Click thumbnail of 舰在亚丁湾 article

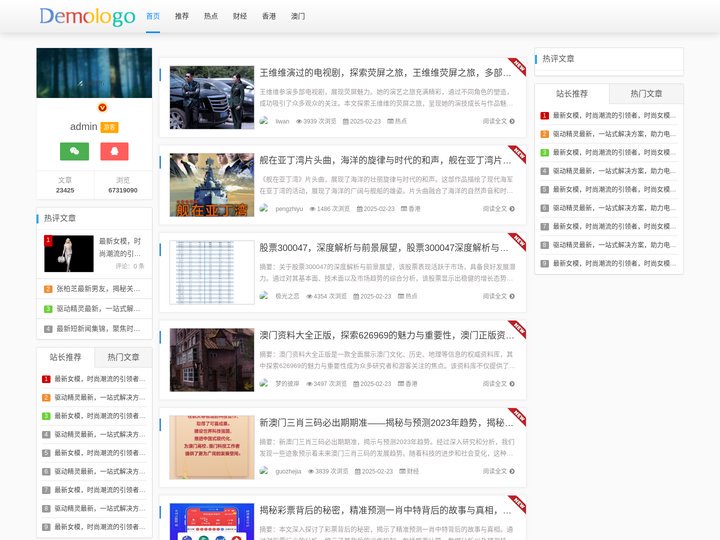click(212, 185)
